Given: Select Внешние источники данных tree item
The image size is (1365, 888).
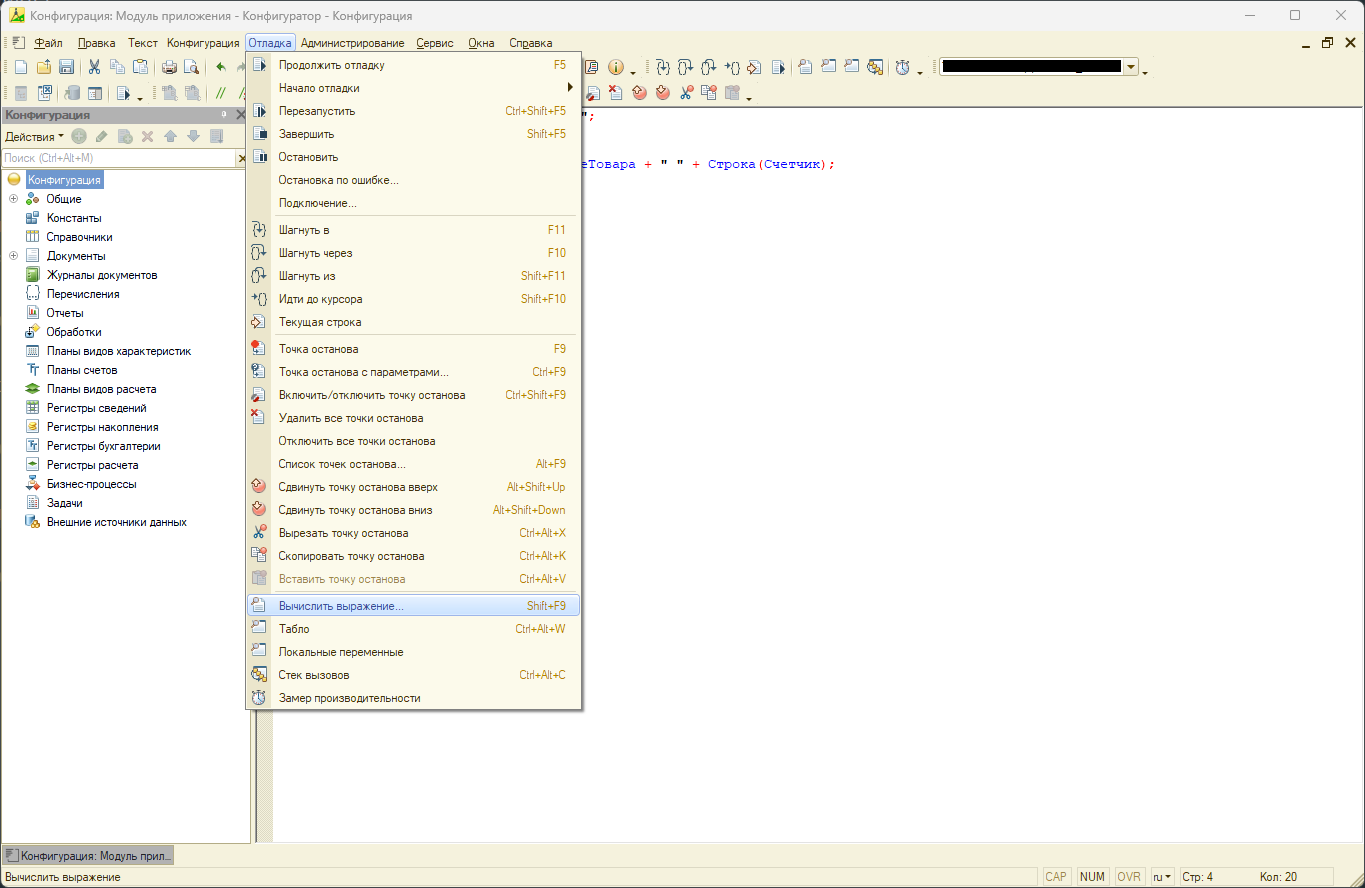Looking at the screenshot, I should (x=116, y=522).
